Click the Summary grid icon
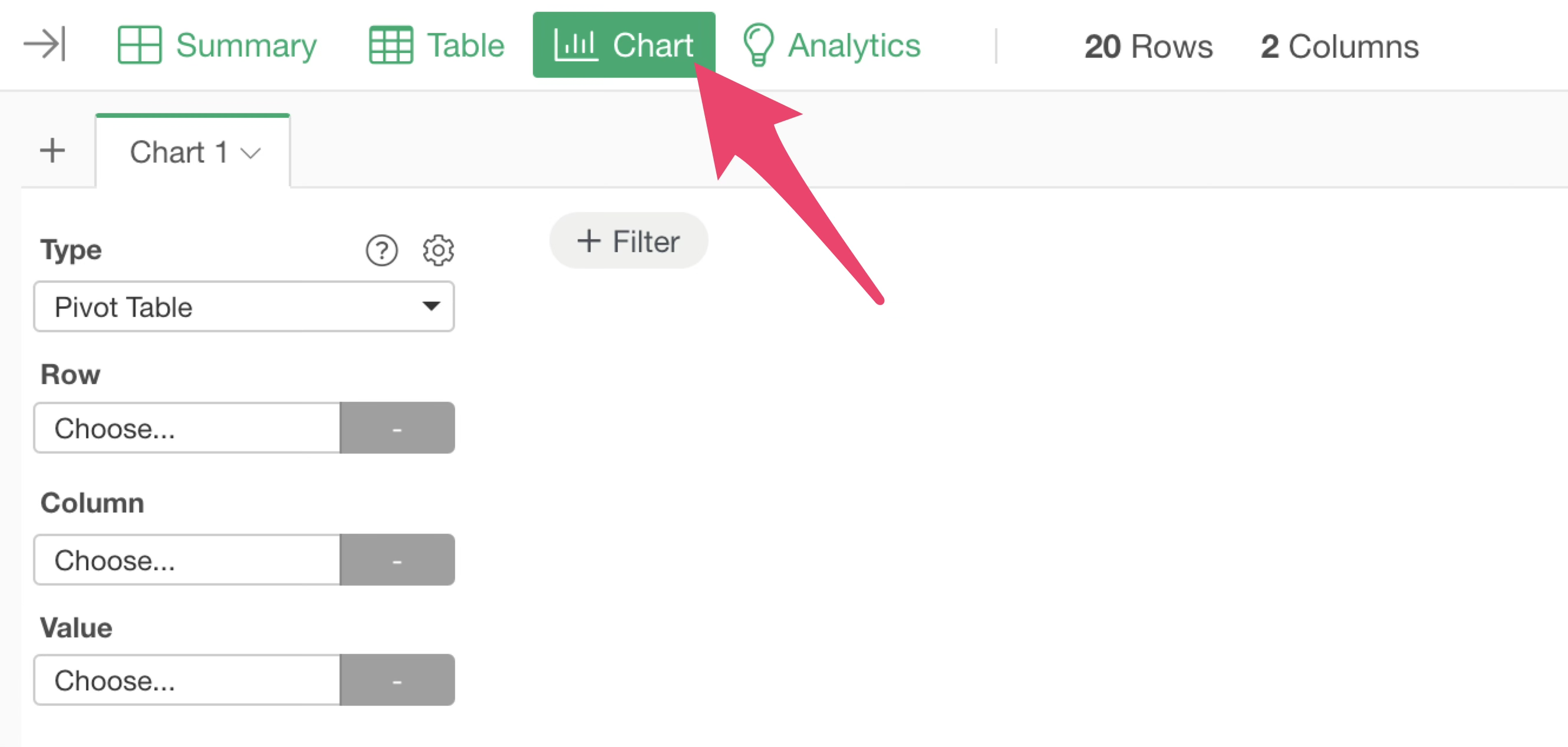Image resolution: width=1568 pixels, height=747 pixels. tap(139, 45)
